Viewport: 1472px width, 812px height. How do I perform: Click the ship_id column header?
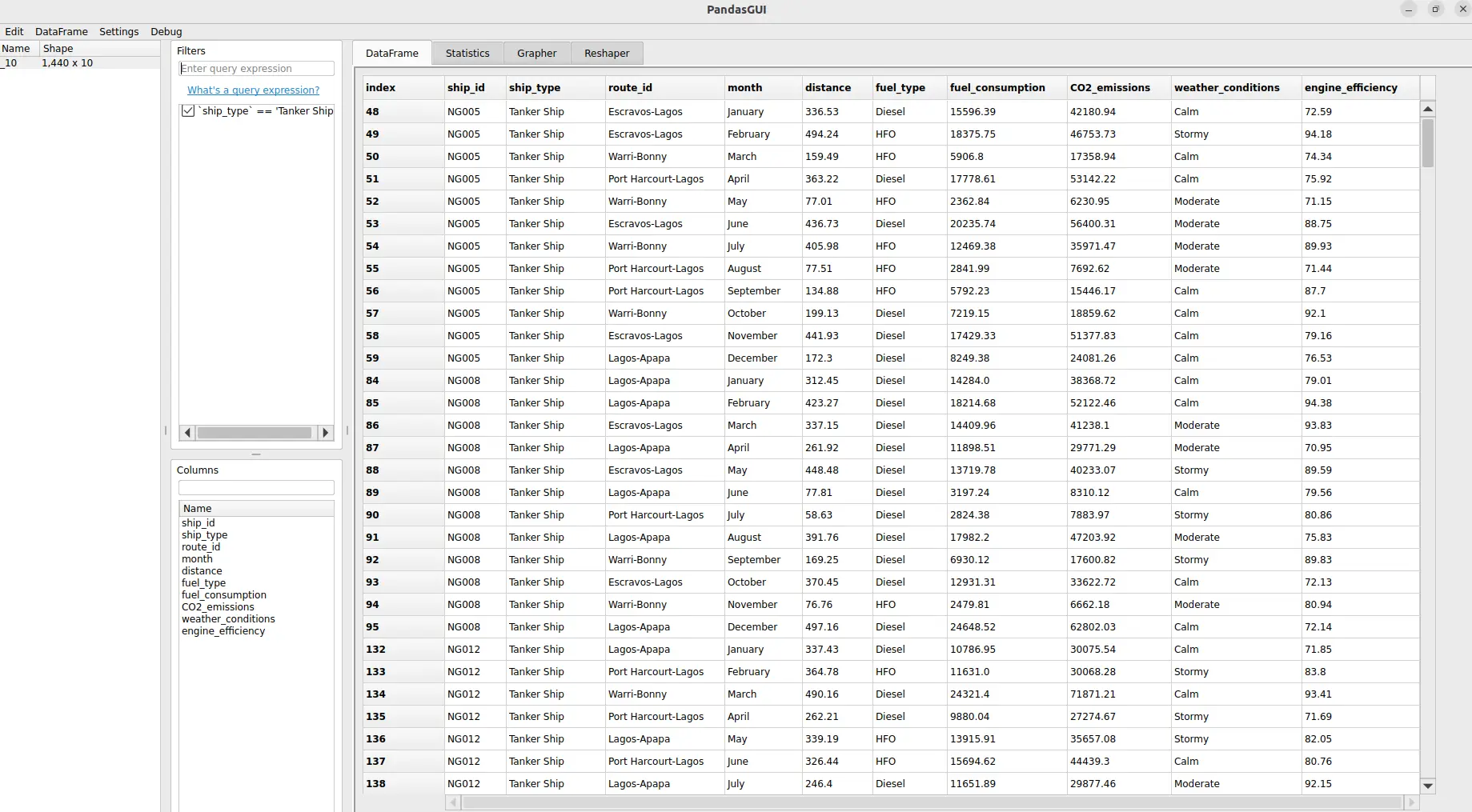coord(475,88)
